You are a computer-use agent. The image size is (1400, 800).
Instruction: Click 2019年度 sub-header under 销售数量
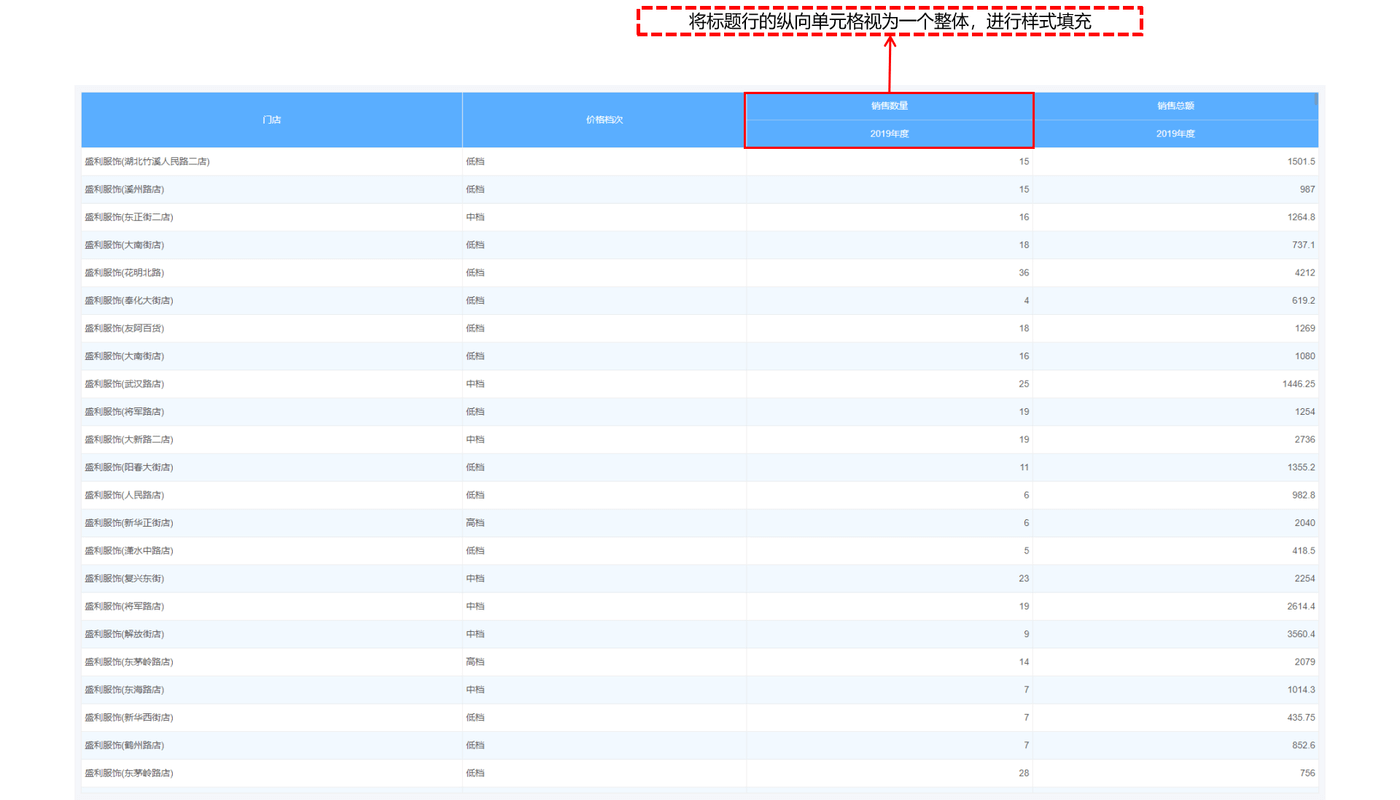889,134
